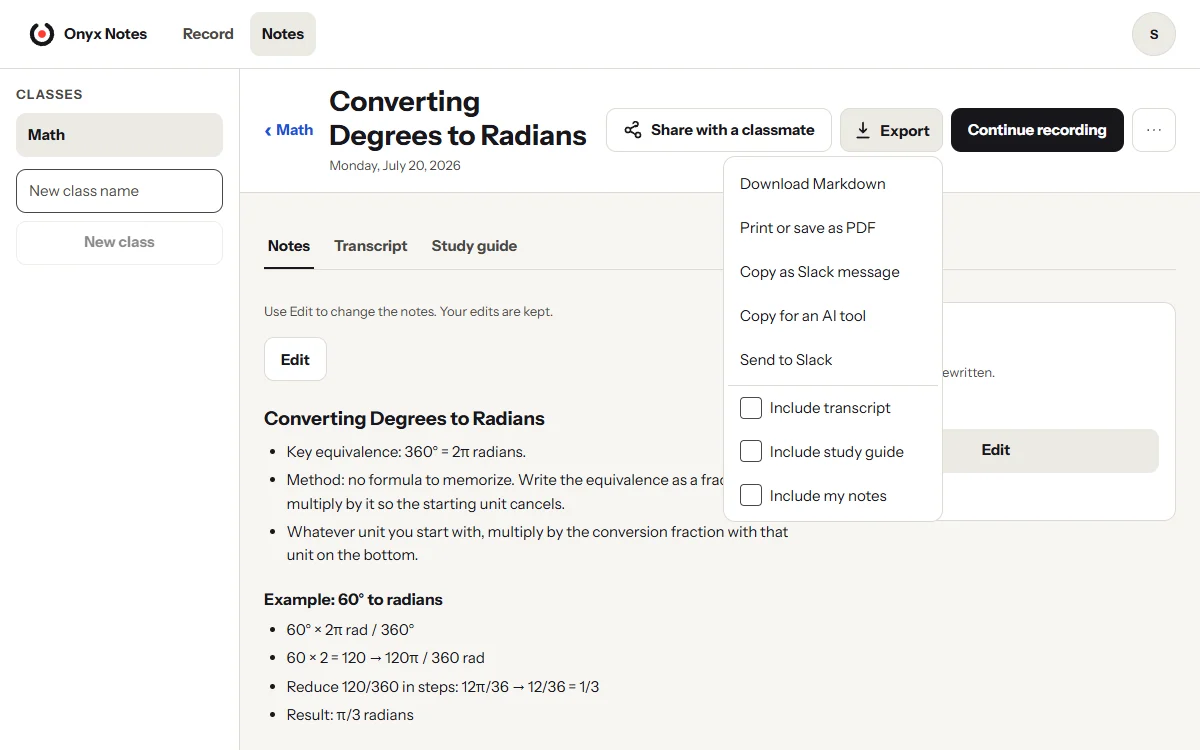Click the Edit button below the hint text
1200x750 pixels.
point(295,360)
